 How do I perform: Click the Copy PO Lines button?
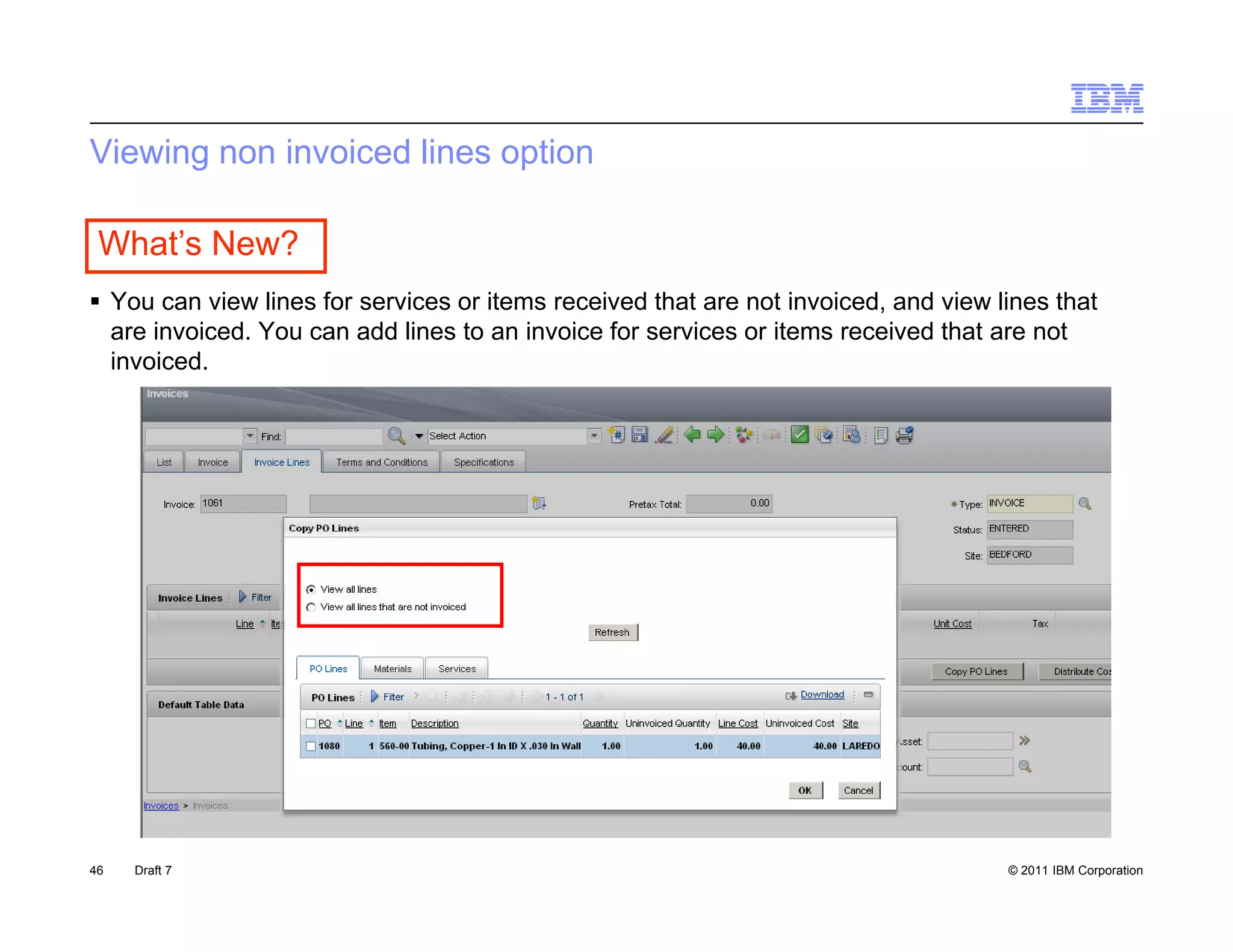click(x=976, y=672)
